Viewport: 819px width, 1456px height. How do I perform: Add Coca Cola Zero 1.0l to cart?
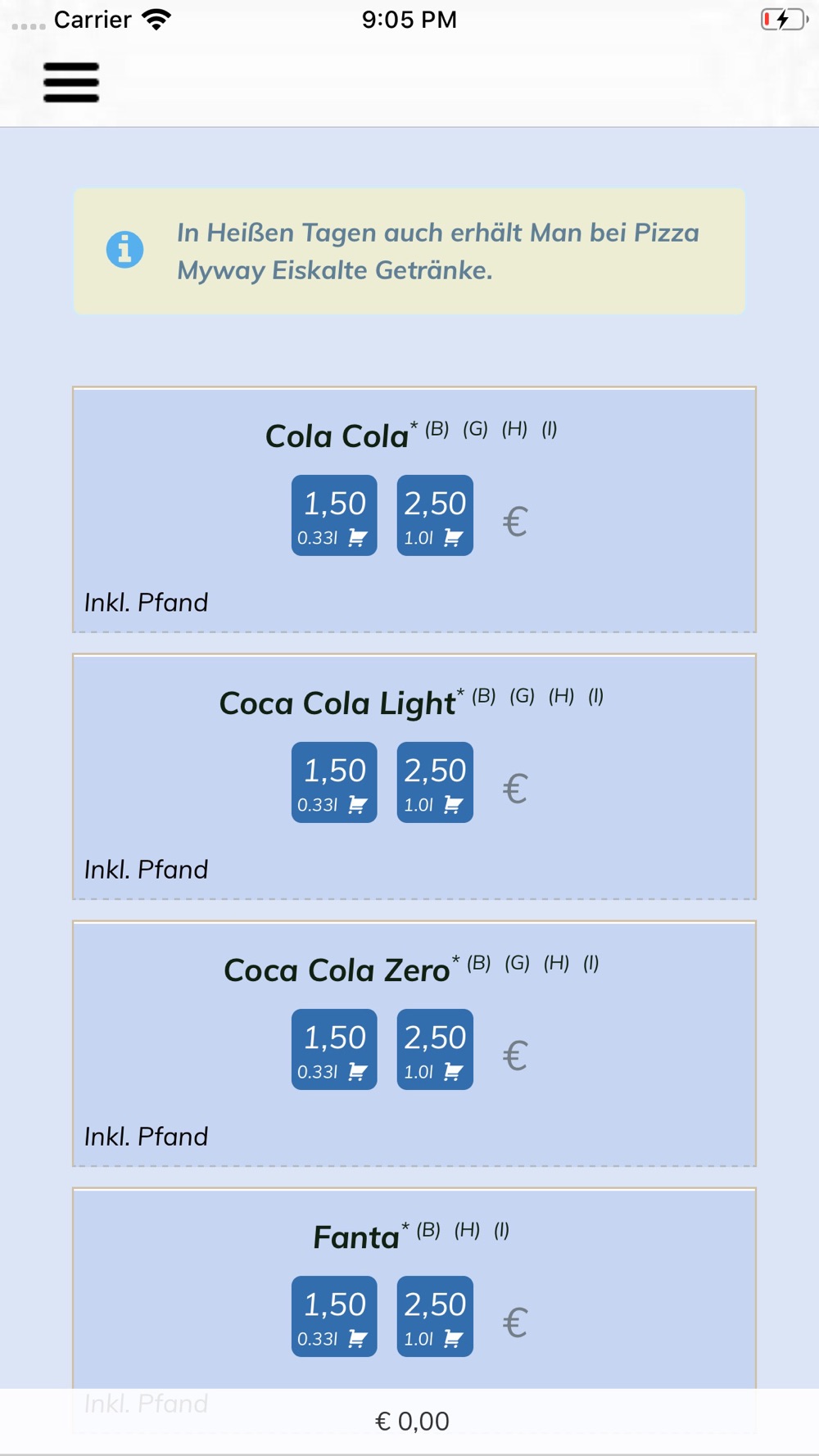click(435, 1049)
